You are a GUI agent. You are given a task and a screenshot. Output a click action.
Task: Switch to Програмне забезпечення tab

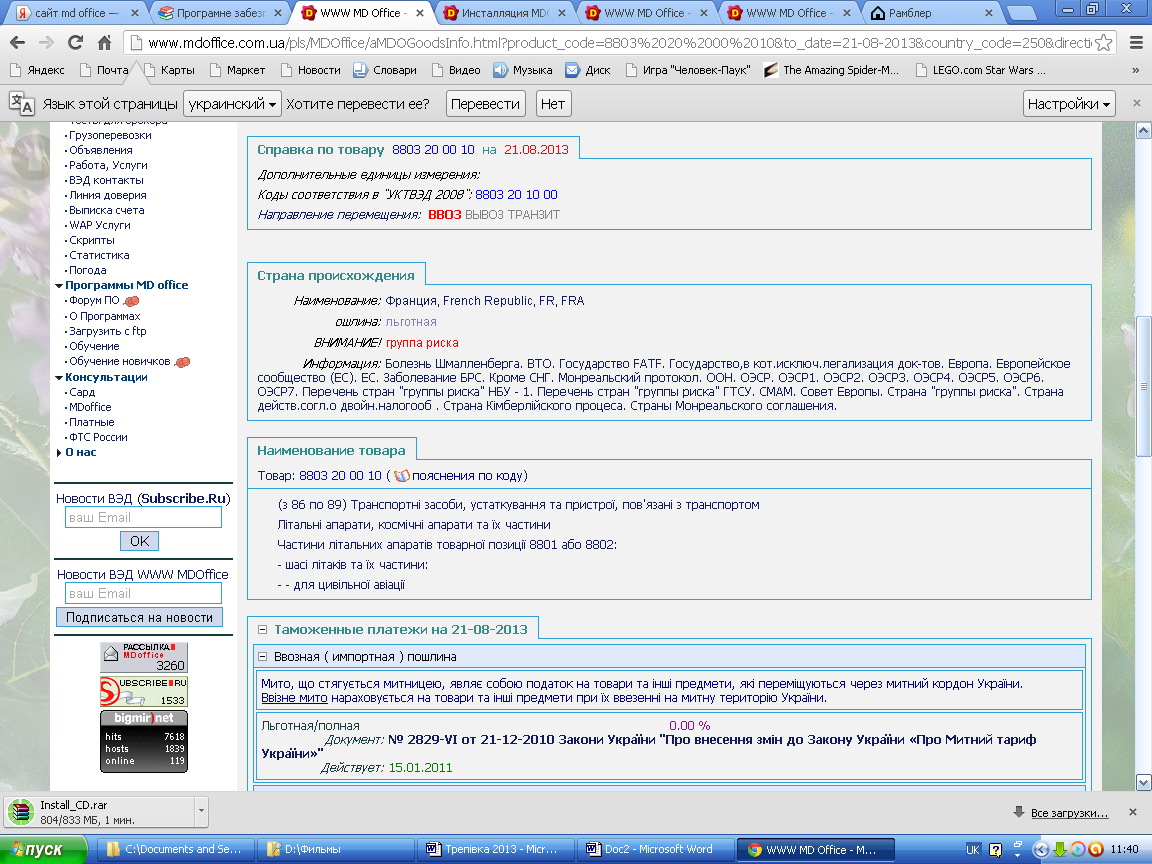[x=220, y=13]
